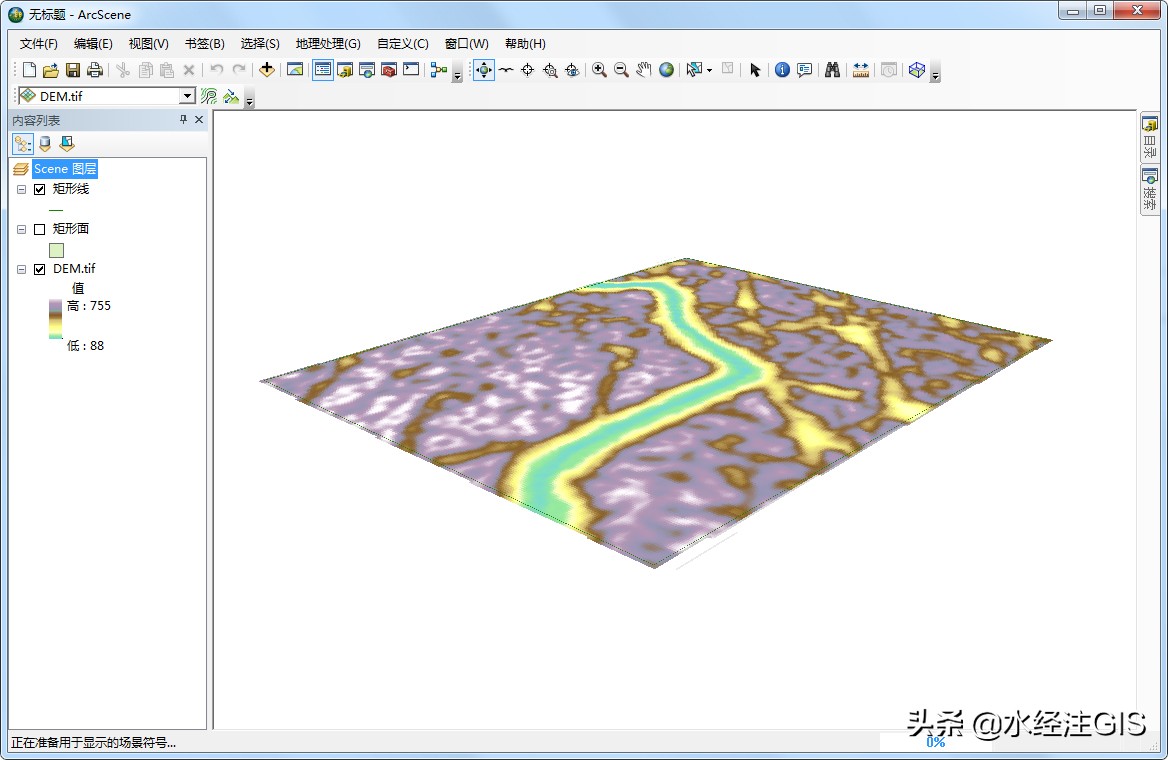Select the Identify tool
The height and width of the screenshot is (760, 1168).
[782, 70]
